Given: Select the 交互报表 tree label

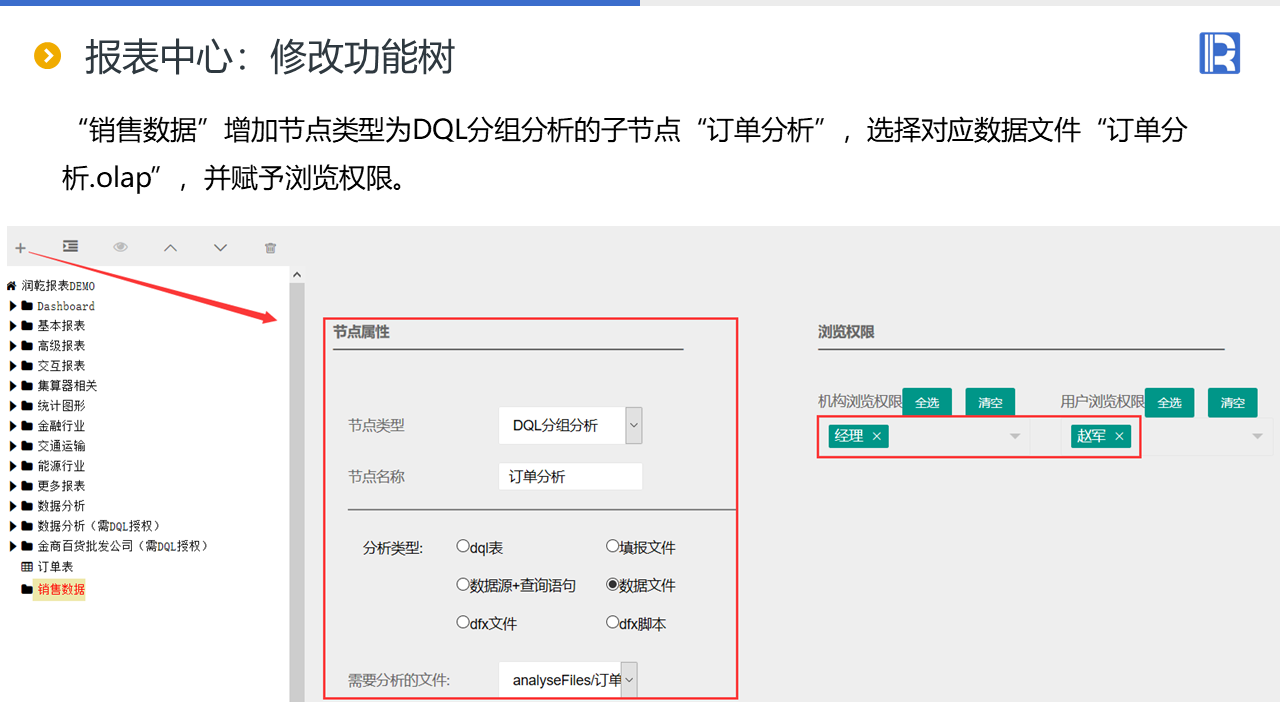Looking at the screenshot, I should click(x=61, y=366).
